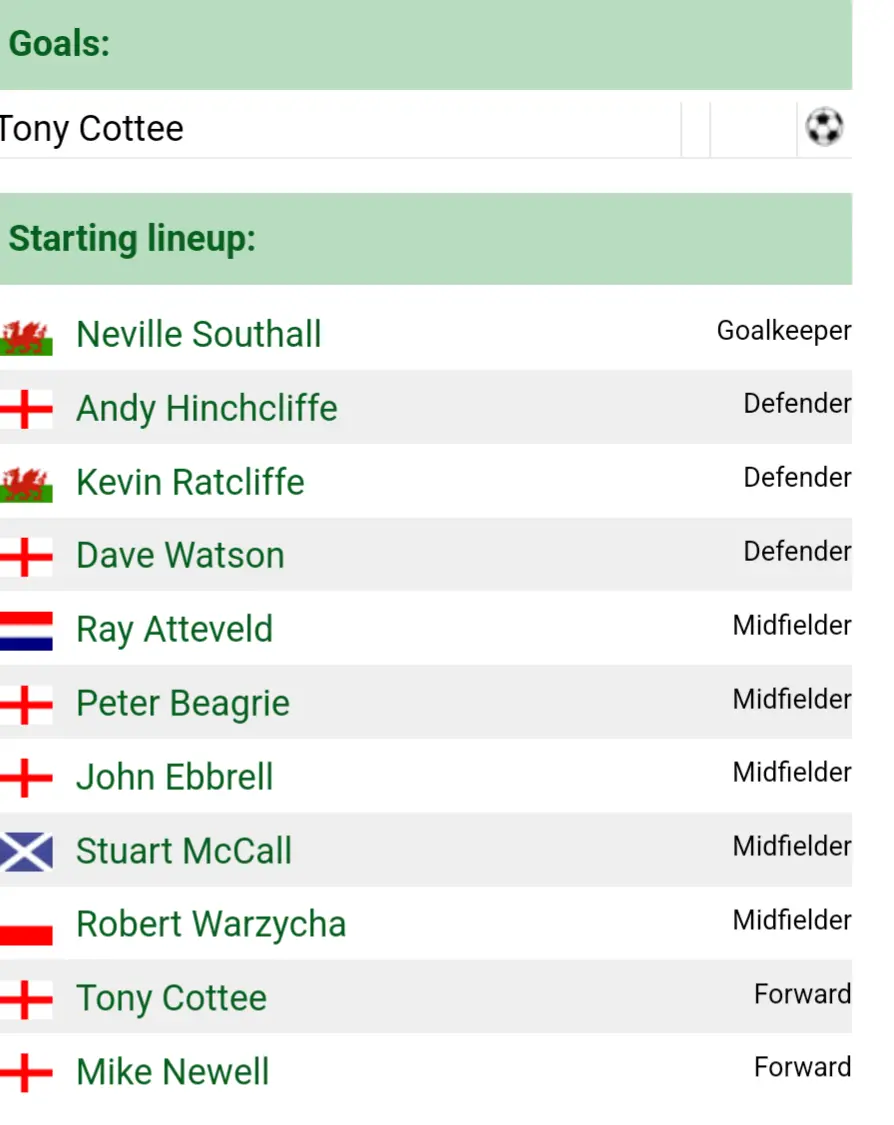The image size is (894, 1125).
Task: View Peter Beagrie's player page
Action: (183, 704)
